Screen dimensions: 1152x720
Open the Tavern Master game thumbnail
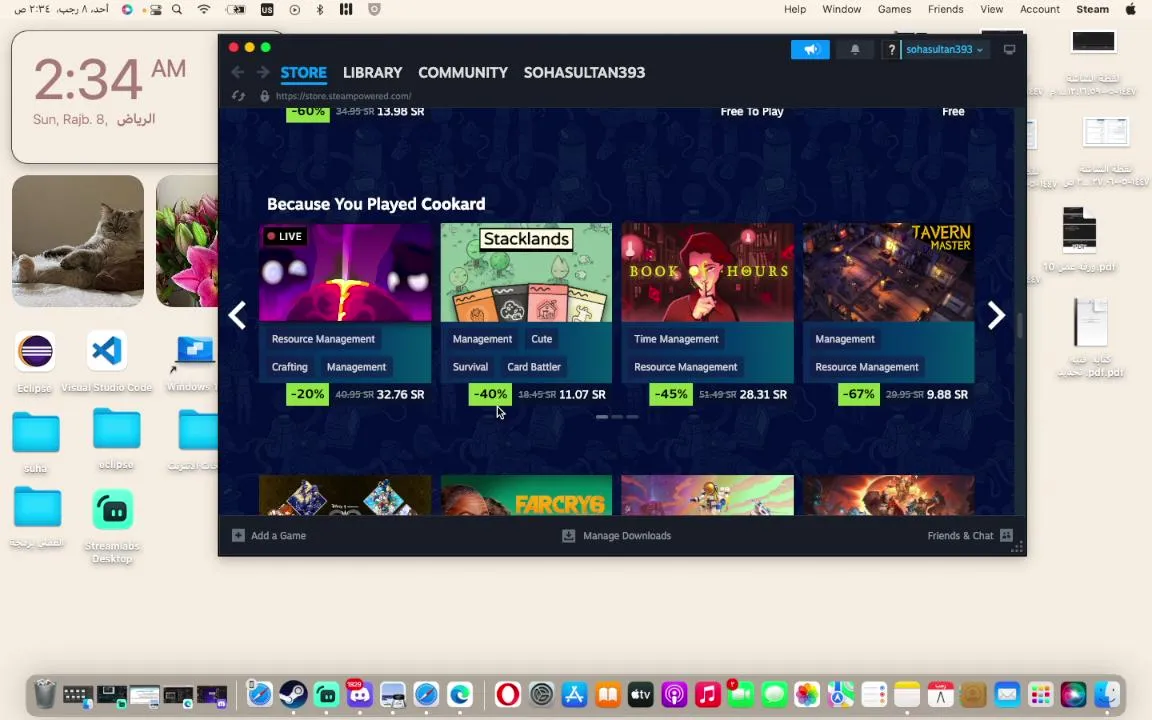pos(888,273)
